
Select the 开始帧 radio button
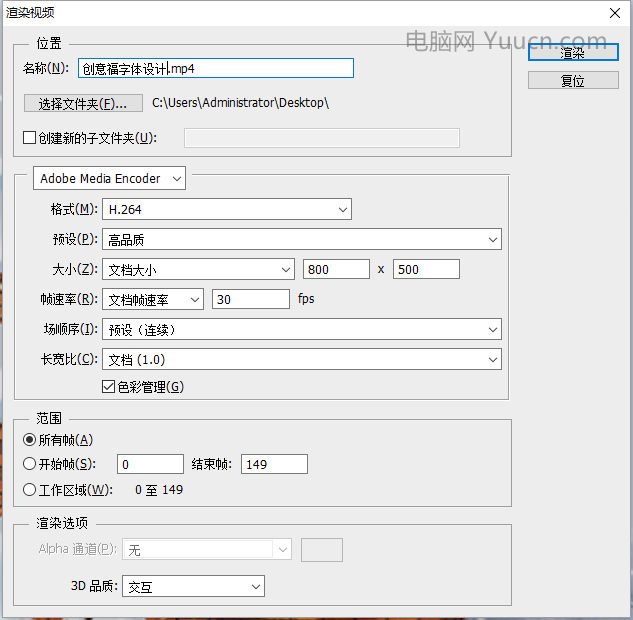click(x=29, y=464)
